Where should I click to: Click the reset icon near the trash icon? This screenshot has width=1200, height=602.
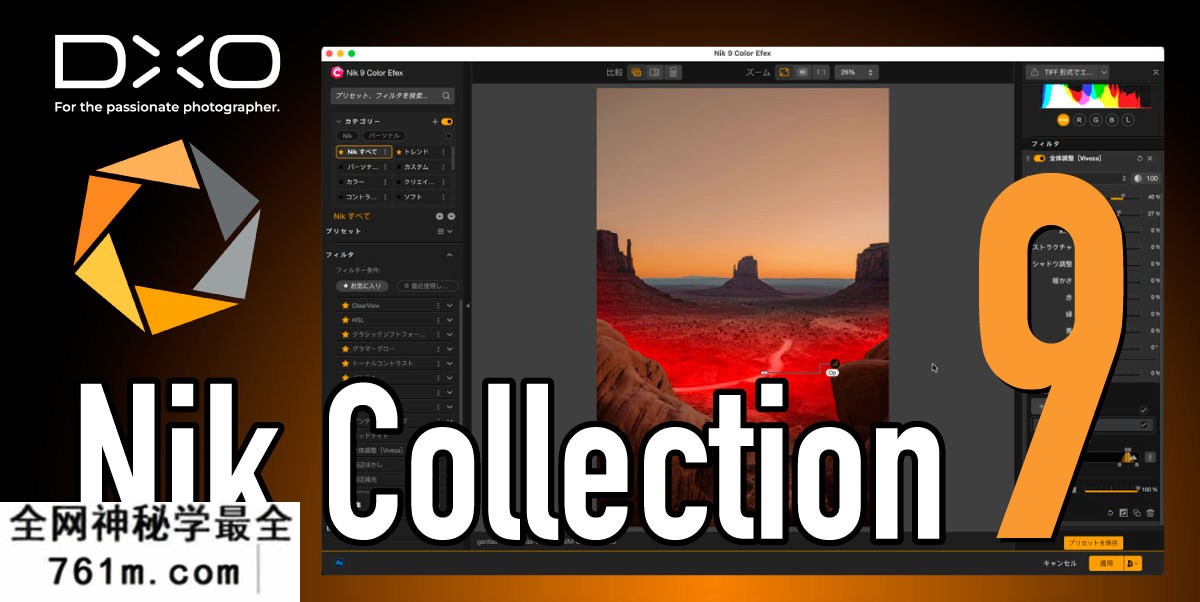pos(1110,513)
